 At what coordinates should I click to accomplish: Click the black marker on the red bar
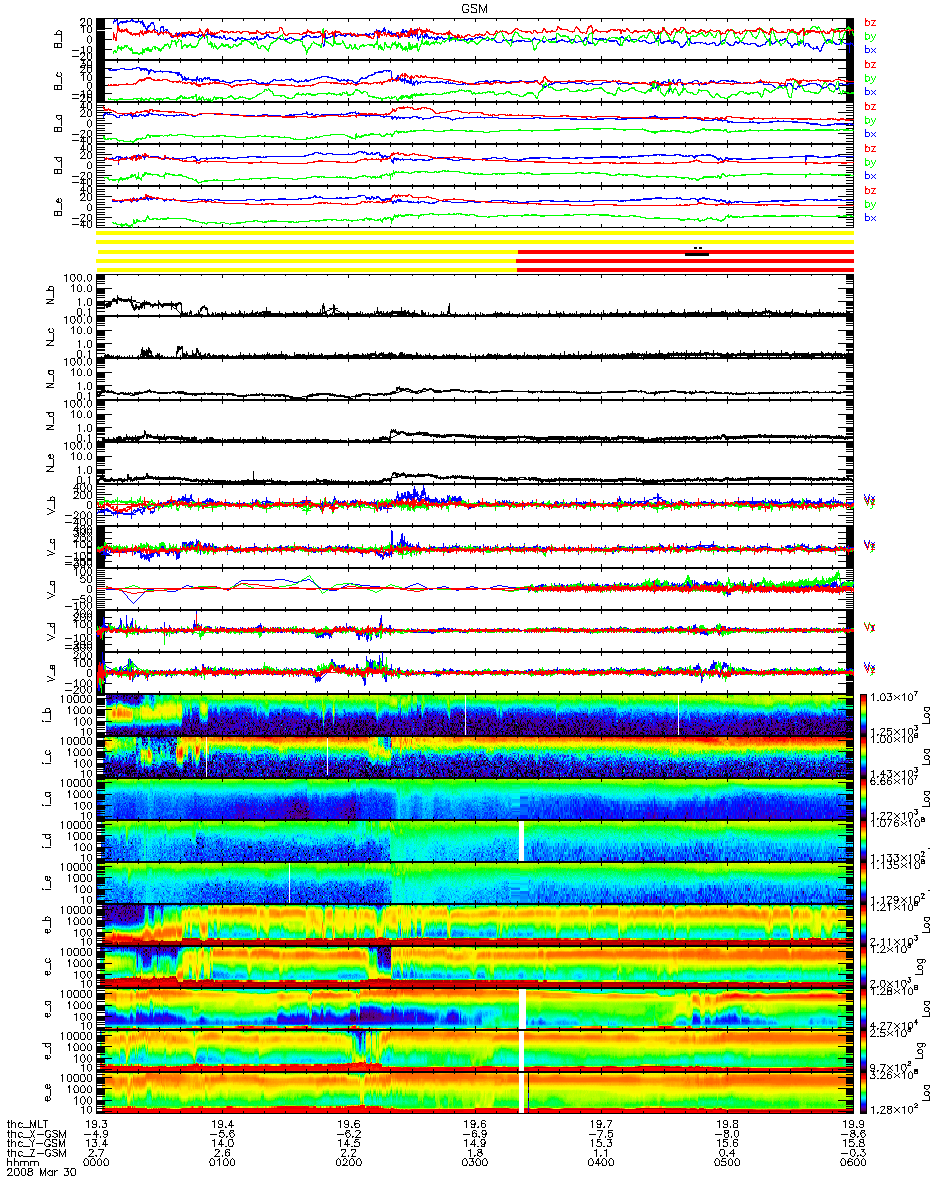[698, 254]
